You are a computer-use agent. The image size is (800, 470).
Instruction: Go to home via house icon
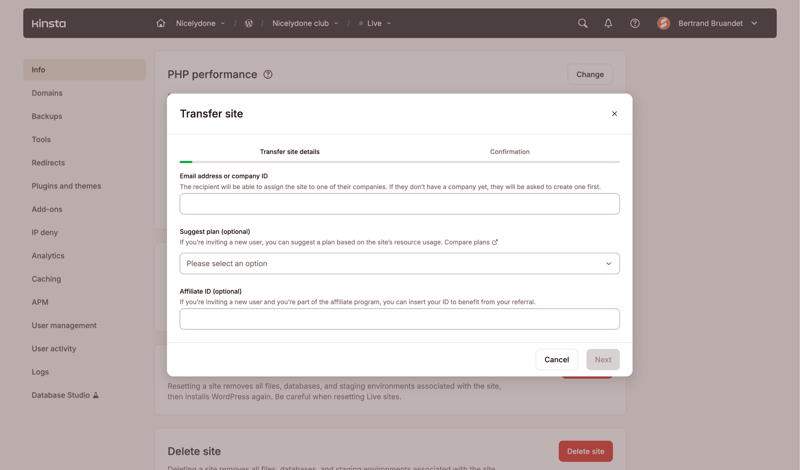pyautogui.click(x=161, y=23)
